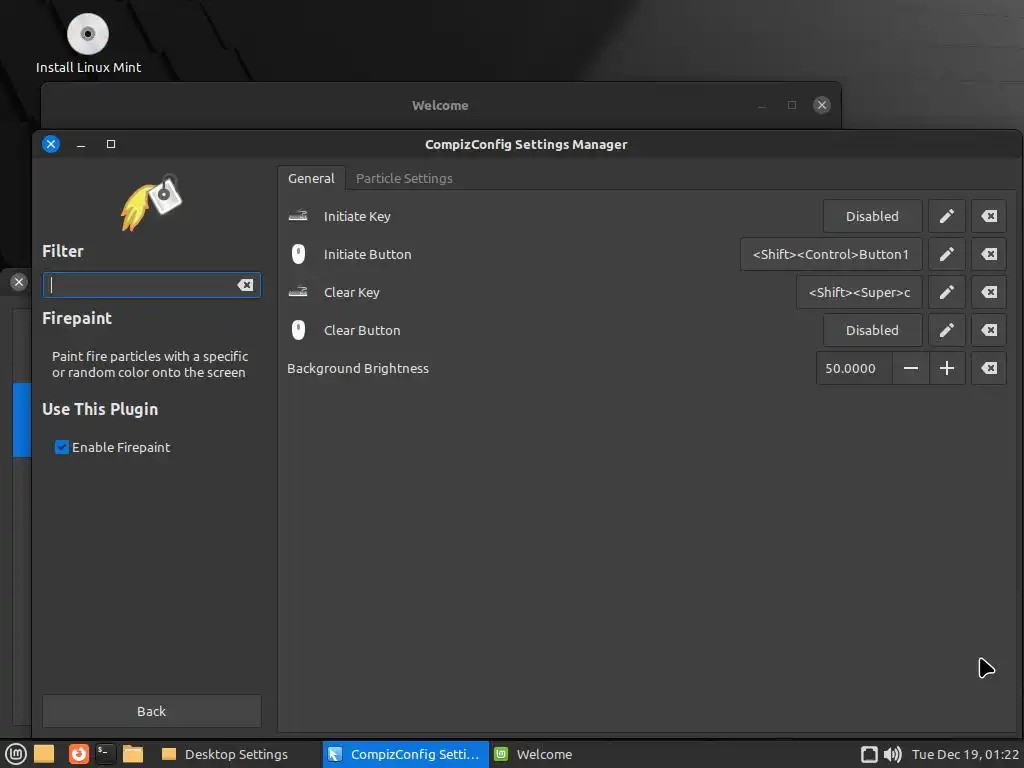
Task: Open the terminal from the taskbar
Action: [x=104, y=754]
